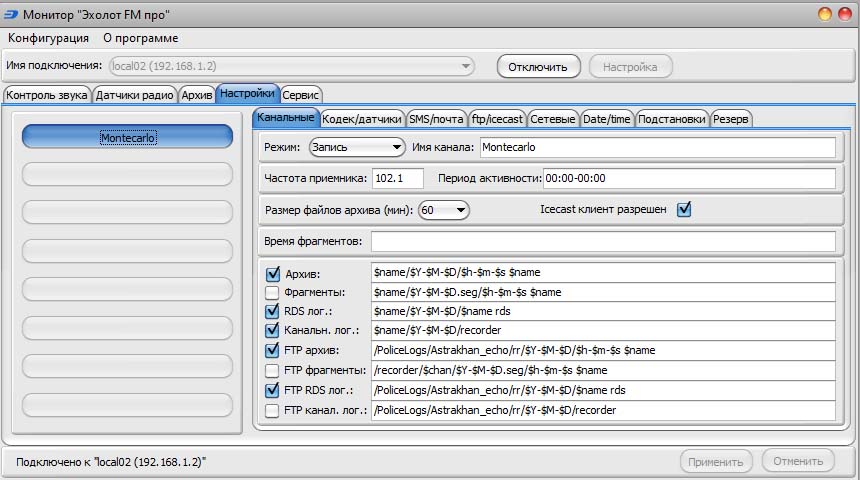Open the О программе menu
The image size is (860, 480).
coord(141,38)
